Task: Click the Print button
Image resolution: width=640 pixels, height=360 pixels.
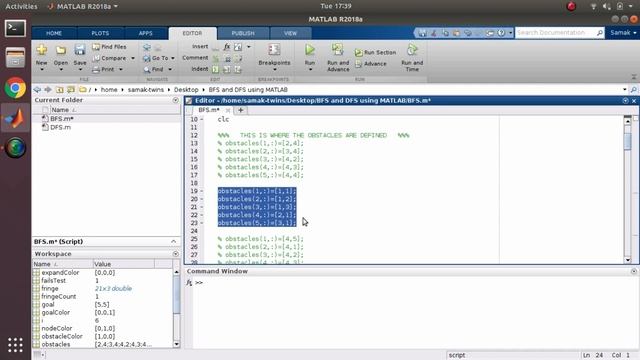Action: click(103, 69)
